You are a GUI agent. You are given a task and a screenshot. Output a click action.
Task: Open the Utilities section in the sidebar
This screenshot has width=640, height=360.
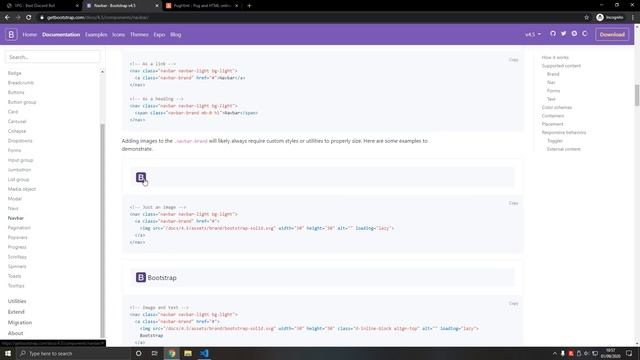17,301
